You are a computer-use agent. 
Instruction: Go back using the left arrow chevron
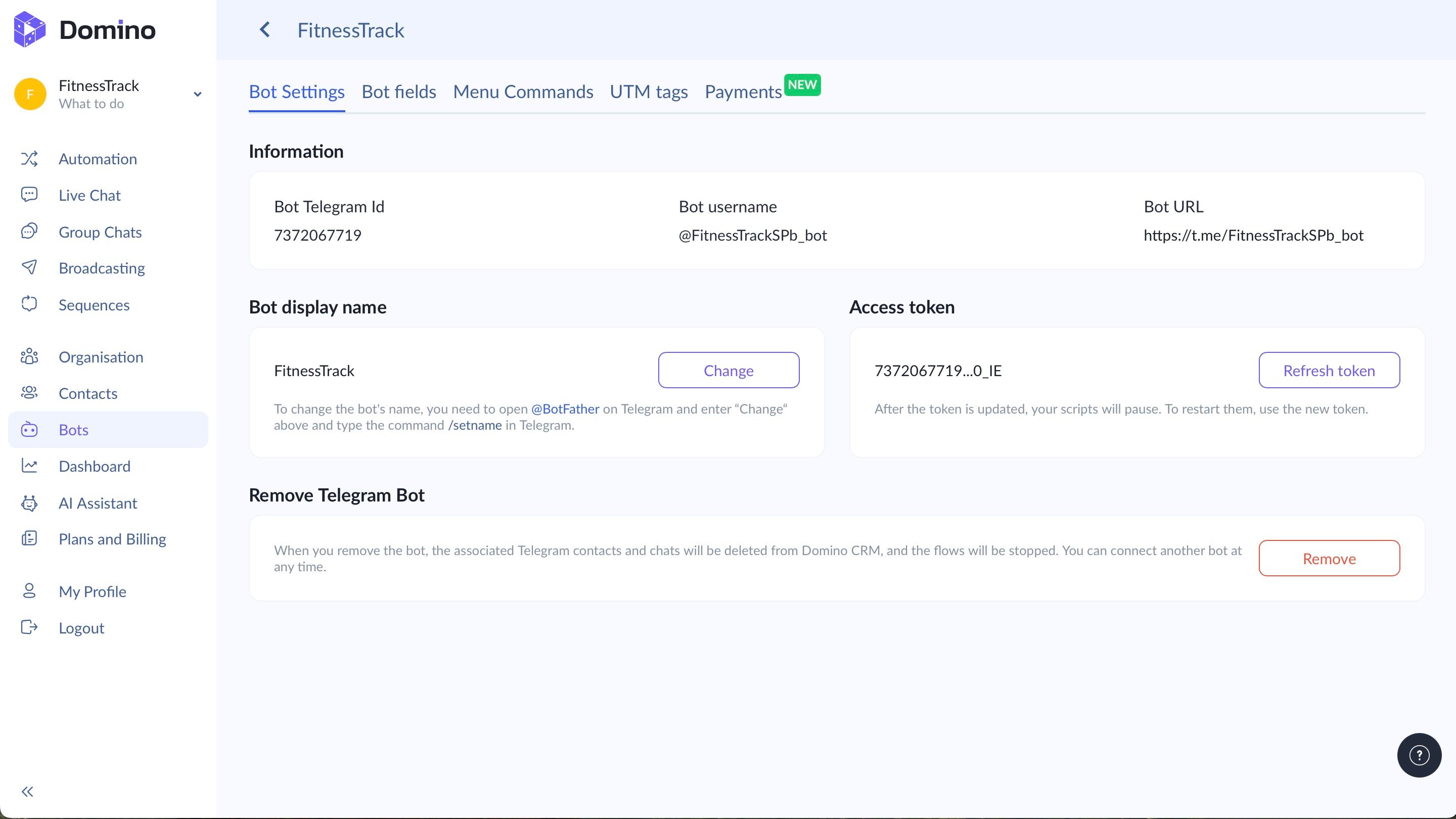(264, 29)
